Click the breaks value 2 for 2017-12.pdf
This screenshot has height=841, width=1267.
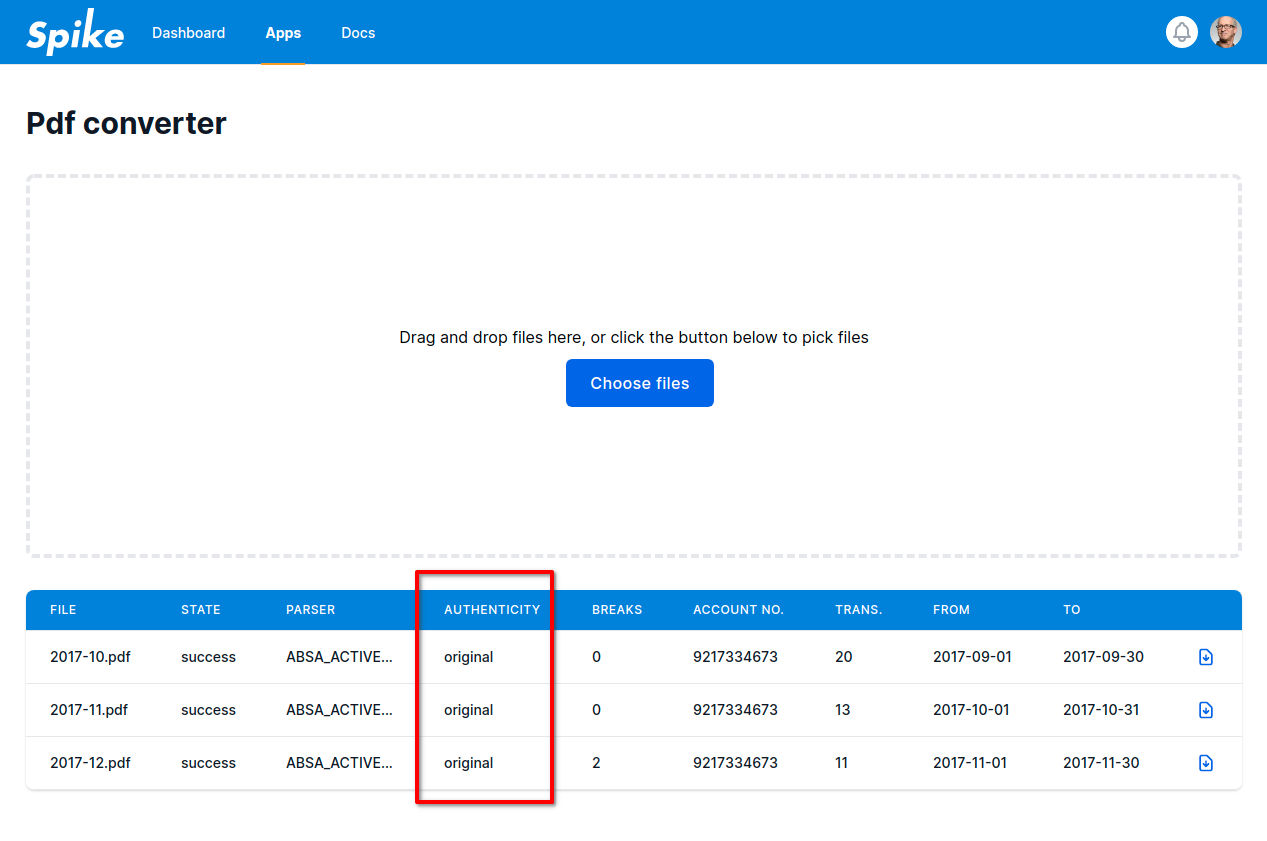[597, 763]
